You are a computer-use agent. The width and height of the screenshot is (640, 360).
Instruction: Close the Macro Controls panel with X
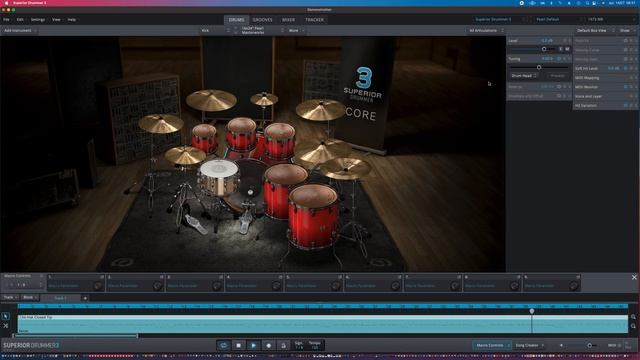point(634,277)
